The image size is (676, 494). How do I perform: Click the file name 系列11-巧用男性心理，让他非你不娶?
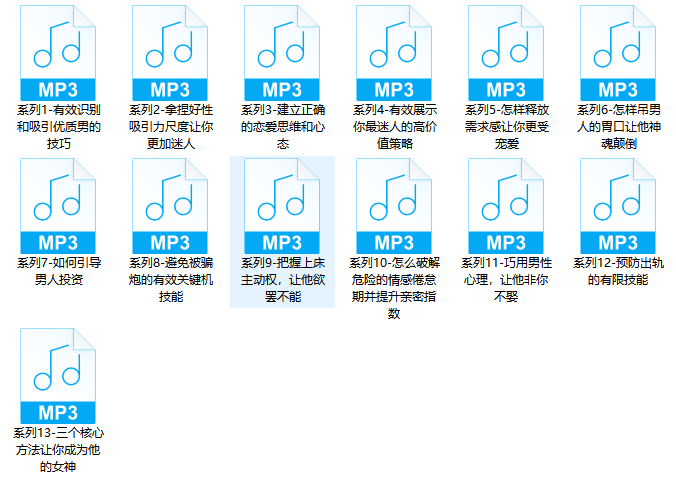click(x=506, y=280)
